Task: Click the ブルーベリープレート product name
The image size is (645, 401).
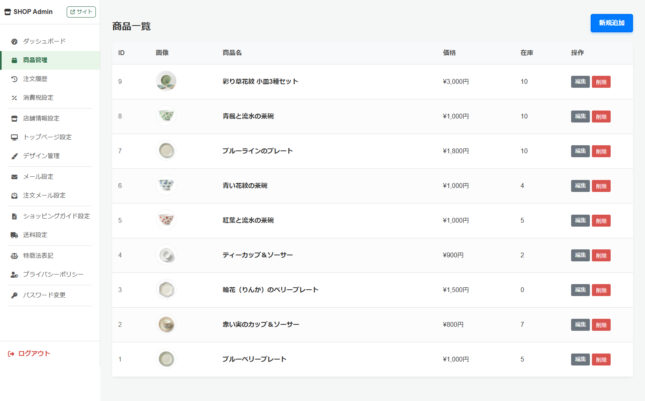Action: (254, 359)
